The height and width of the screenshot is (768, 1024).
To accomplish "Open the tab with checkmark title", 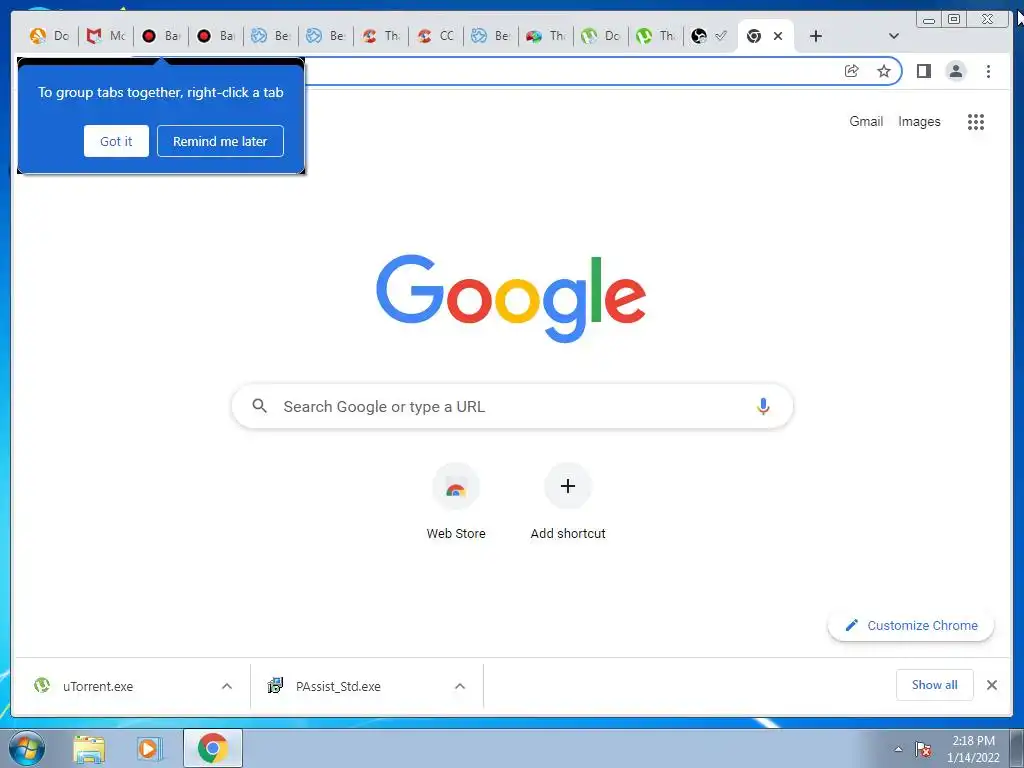I will (710, 36).
